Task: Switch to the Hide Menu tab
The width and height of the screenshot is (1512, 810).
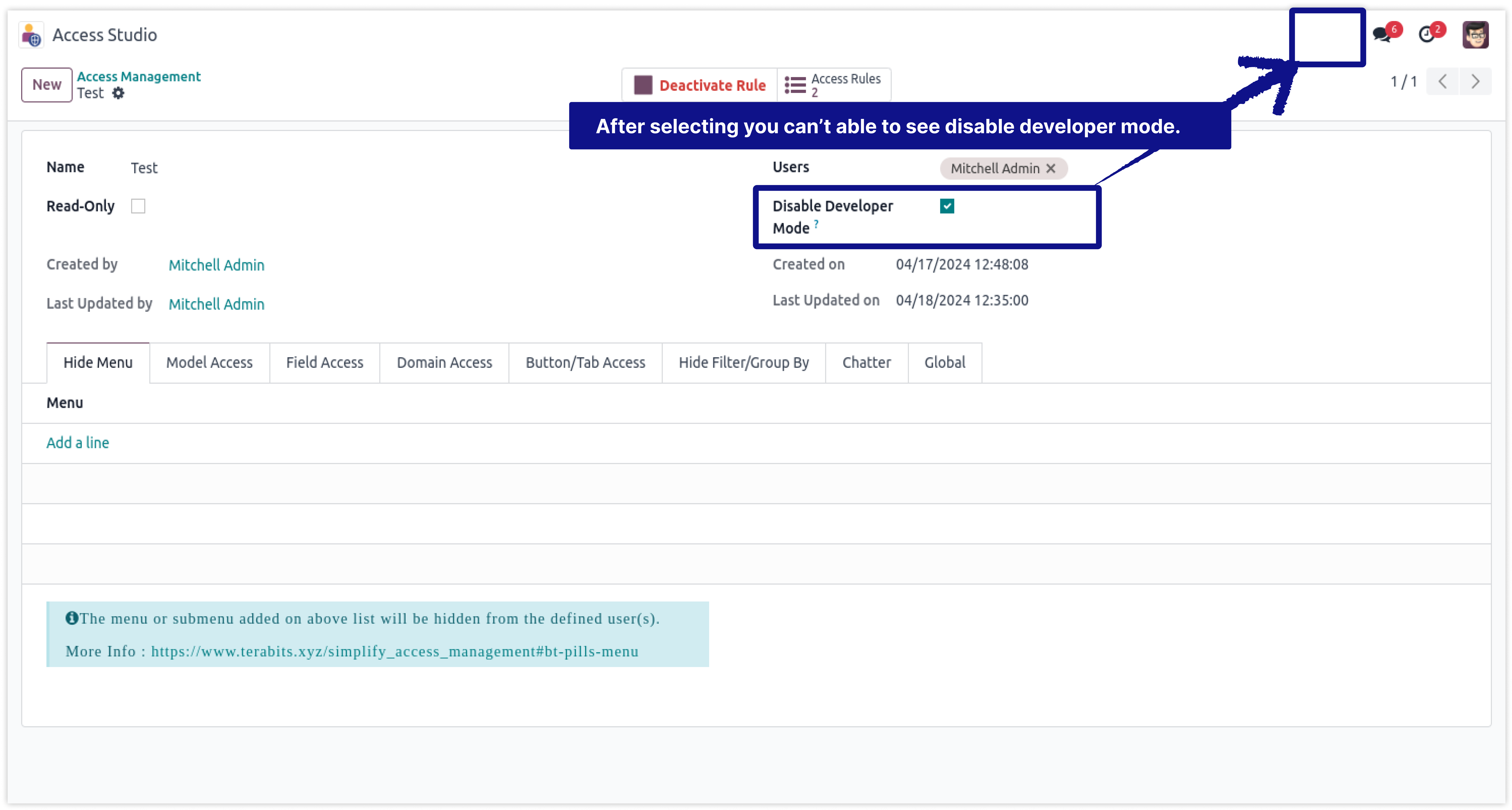Action: click(98, 363)
